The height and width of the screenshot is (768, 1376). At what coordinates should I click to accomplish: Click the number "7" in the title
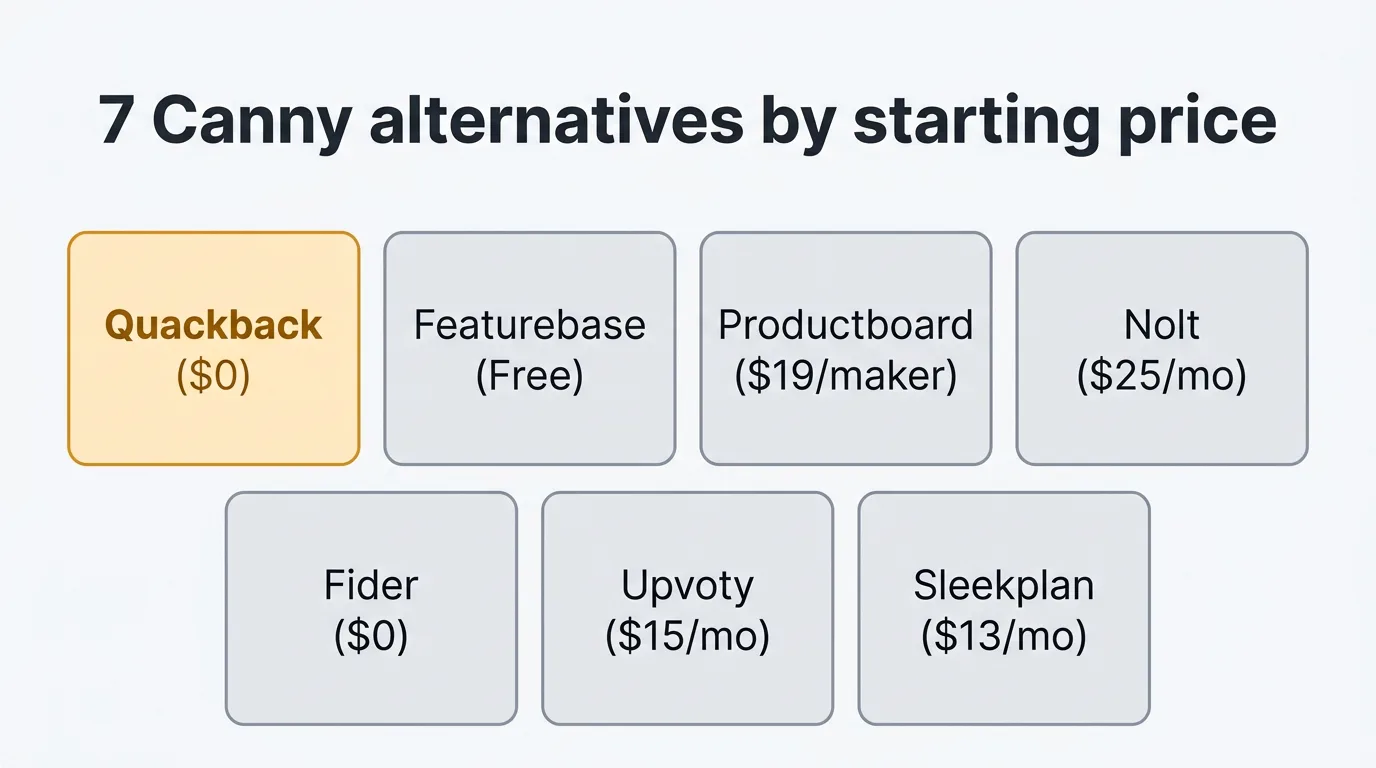pos(117,121)
